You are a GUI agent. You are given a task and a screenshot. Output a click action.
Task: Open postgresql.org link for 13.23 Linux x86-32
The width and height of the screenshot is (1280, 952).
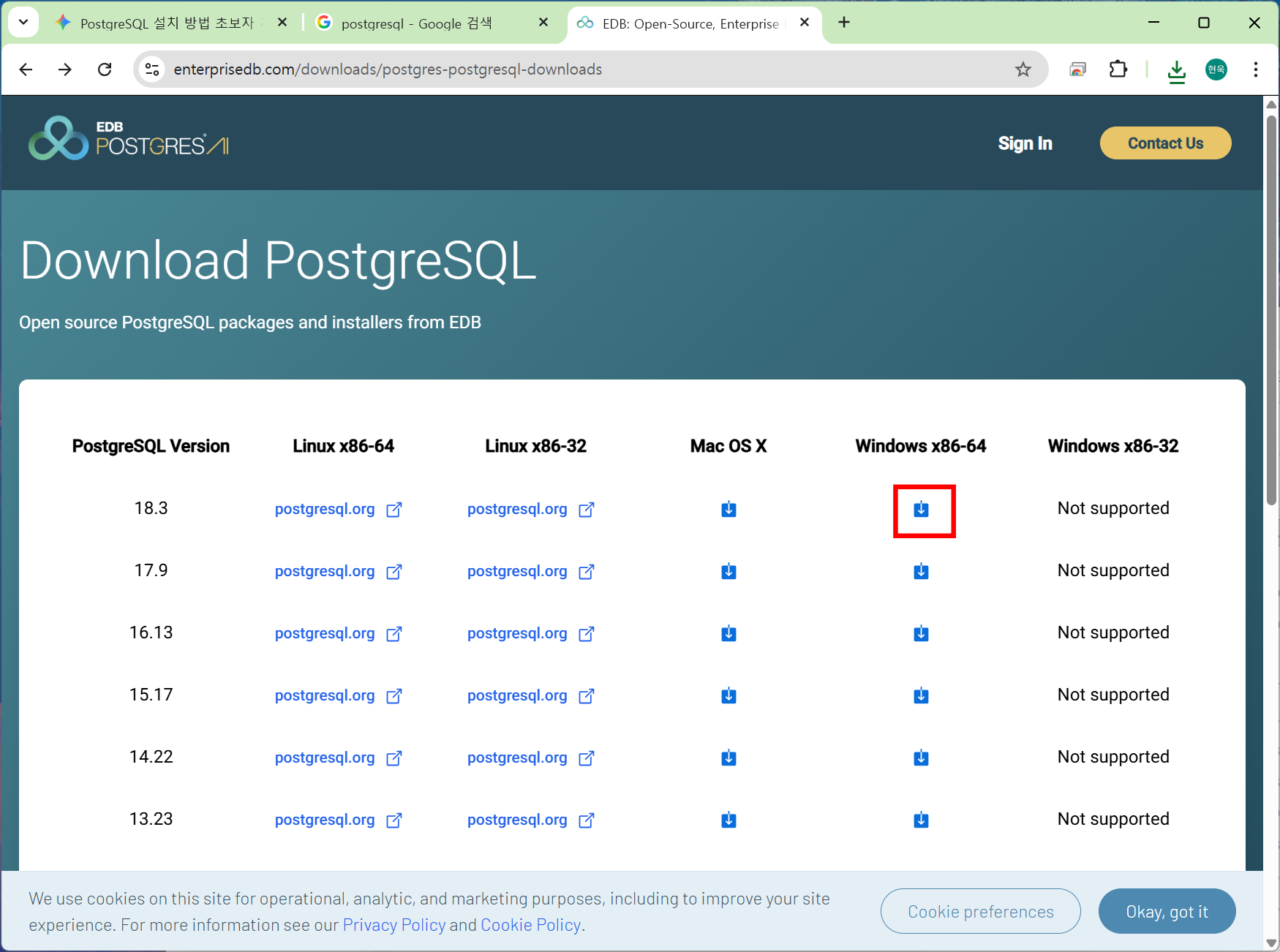(x=517, y=820)
